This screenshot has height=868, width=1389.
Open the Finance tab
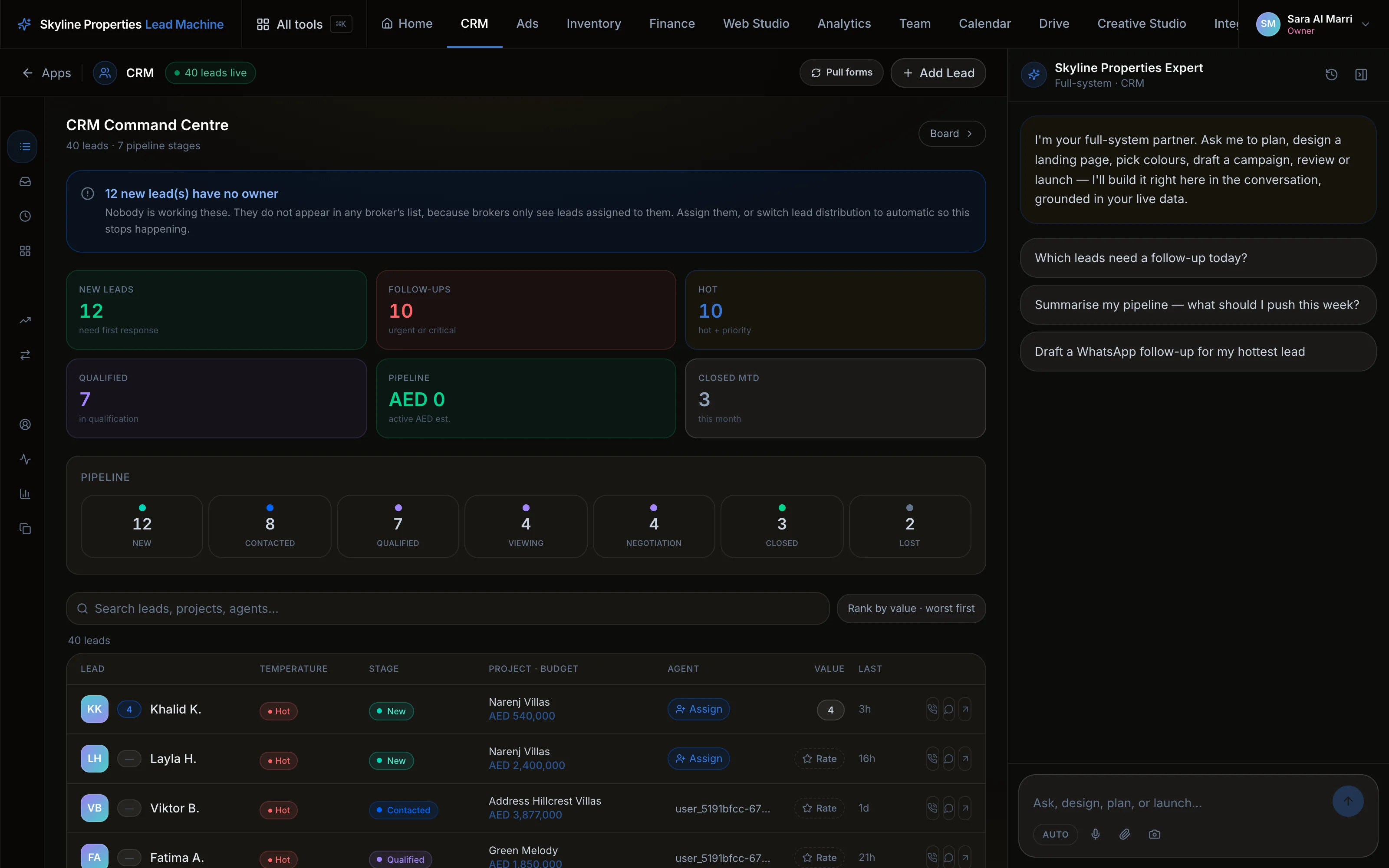click(x=671, y=23)
